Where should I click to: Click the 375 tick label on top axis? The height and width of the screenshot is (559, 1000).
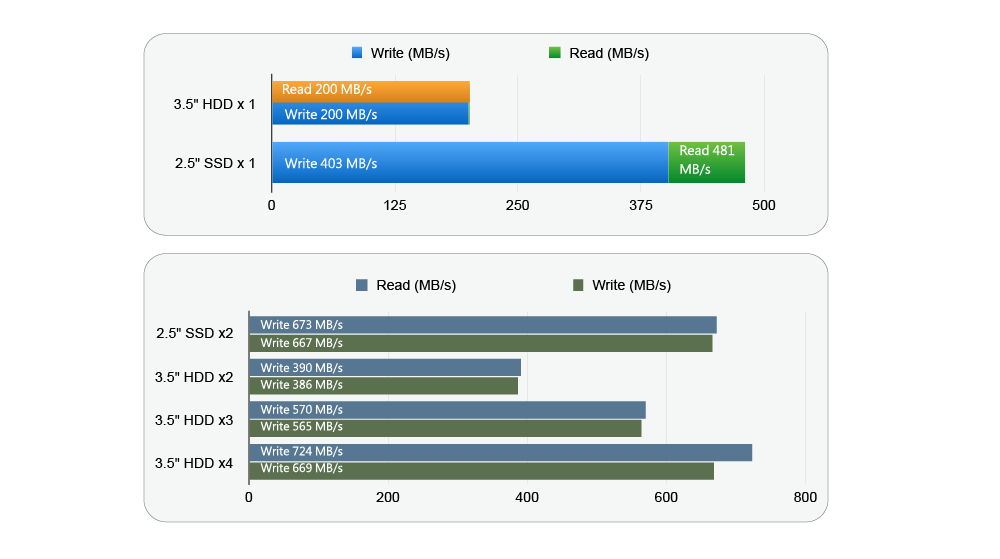[641, 205]
